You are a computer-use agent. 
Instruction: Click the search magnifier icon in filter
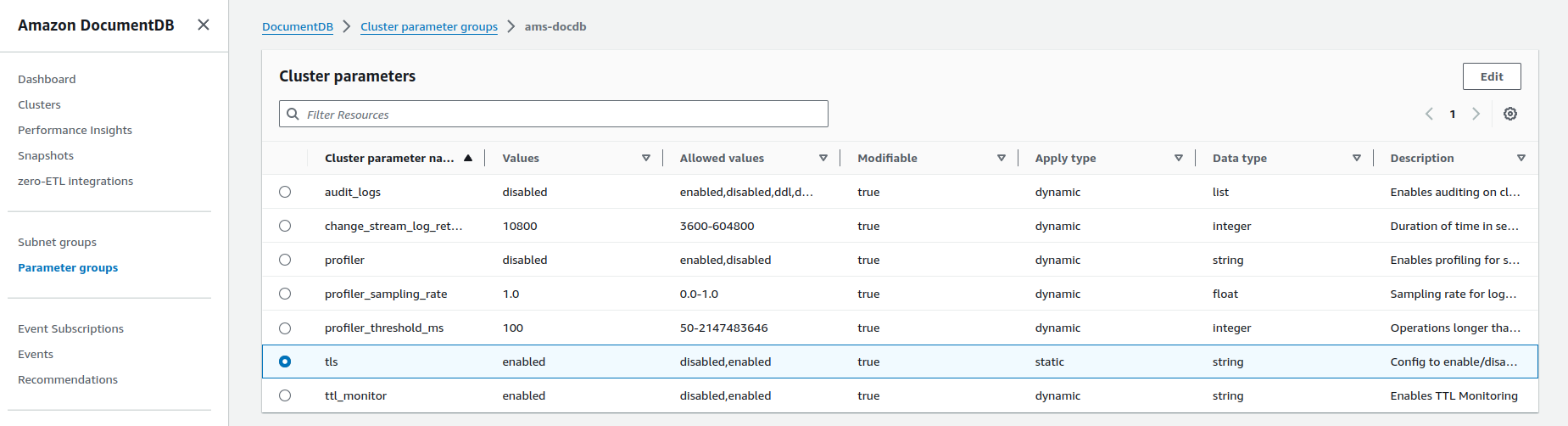pos(293,114)
